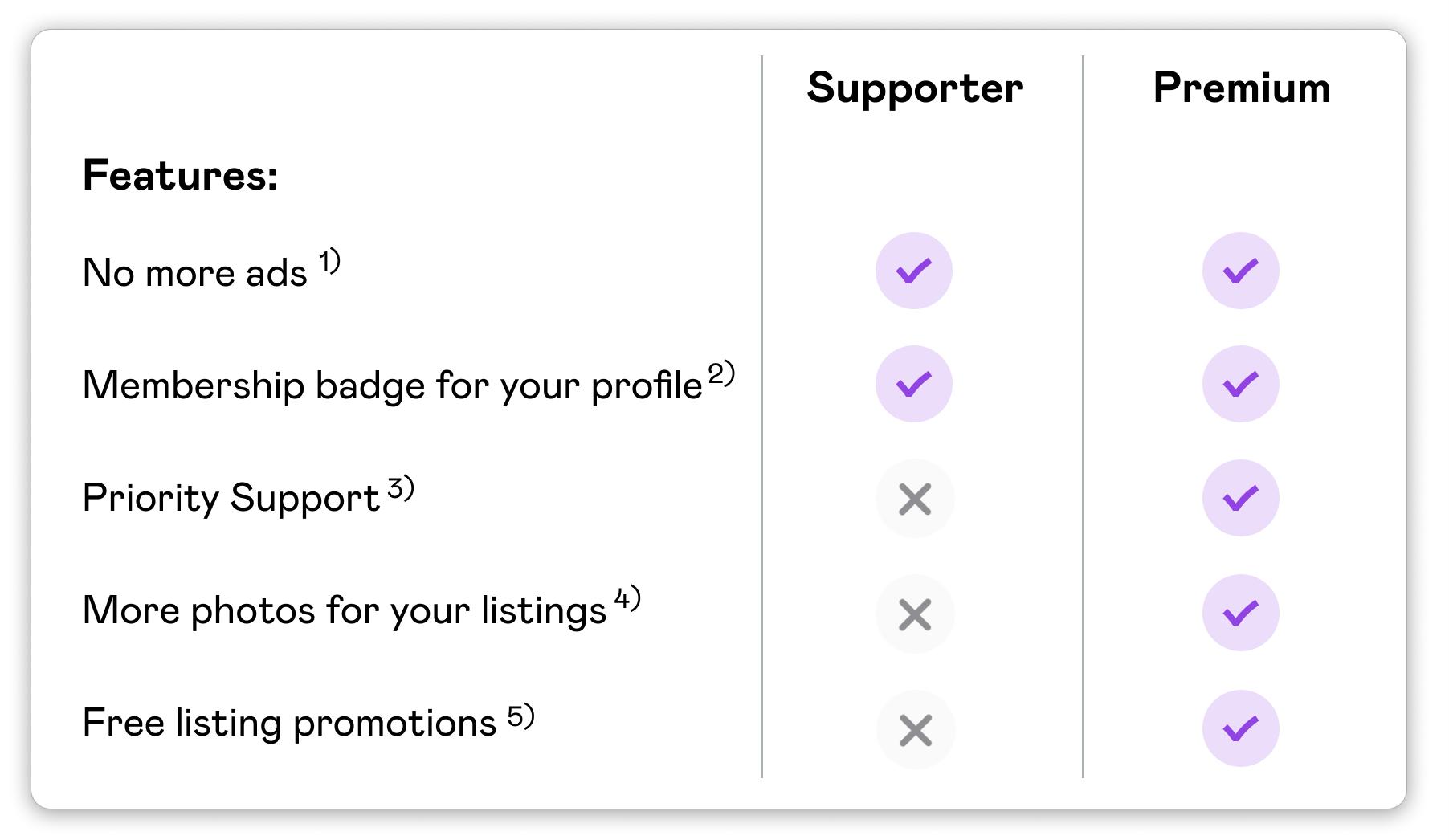This screenshot has height=840, width=1449.
Task: Click Premium checkmark for Priority Support
Action: click(x=1241, y=498)
